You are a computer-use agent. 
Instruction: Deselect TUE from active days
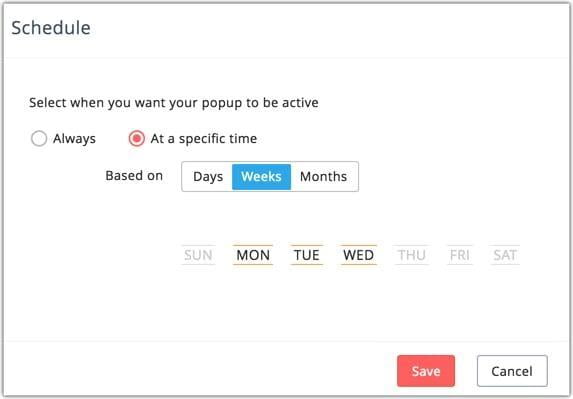click(x=307, y=255)
